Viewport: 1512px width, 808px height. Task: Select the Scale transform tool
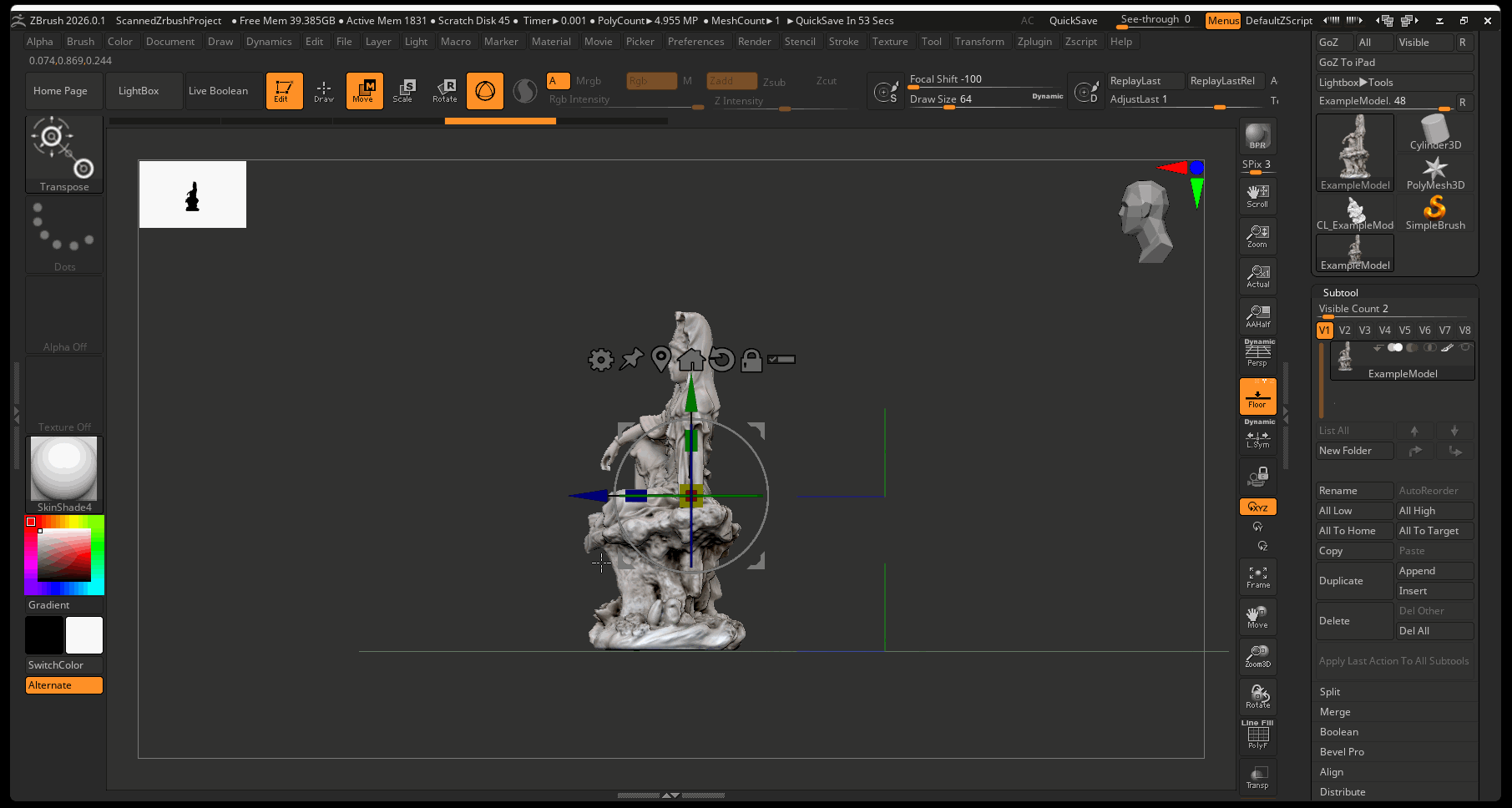pyautogui.click(x=403, y=91)
